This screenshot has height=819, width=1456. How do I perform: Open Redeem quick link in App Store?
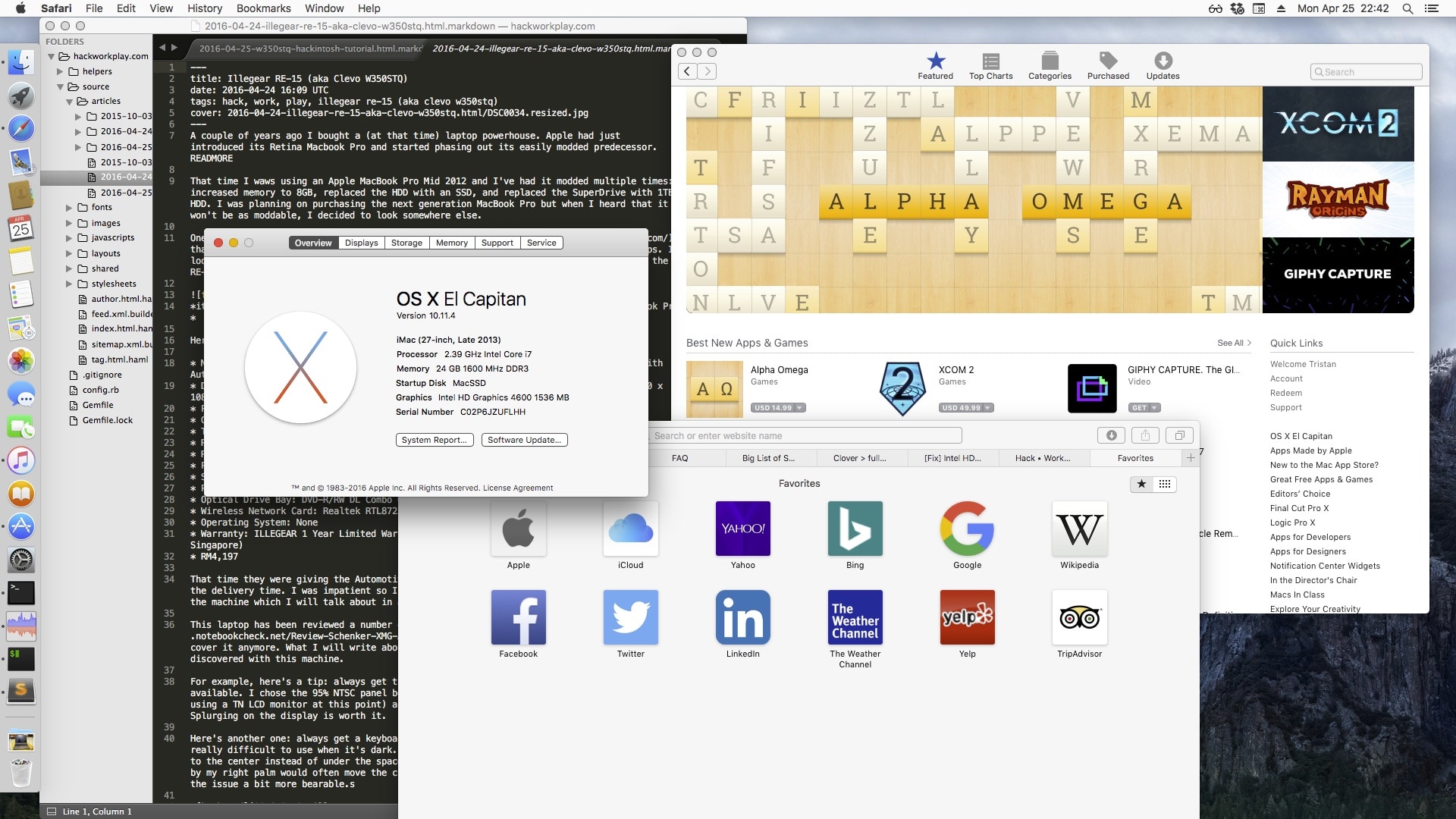(x=1286, y=393)
